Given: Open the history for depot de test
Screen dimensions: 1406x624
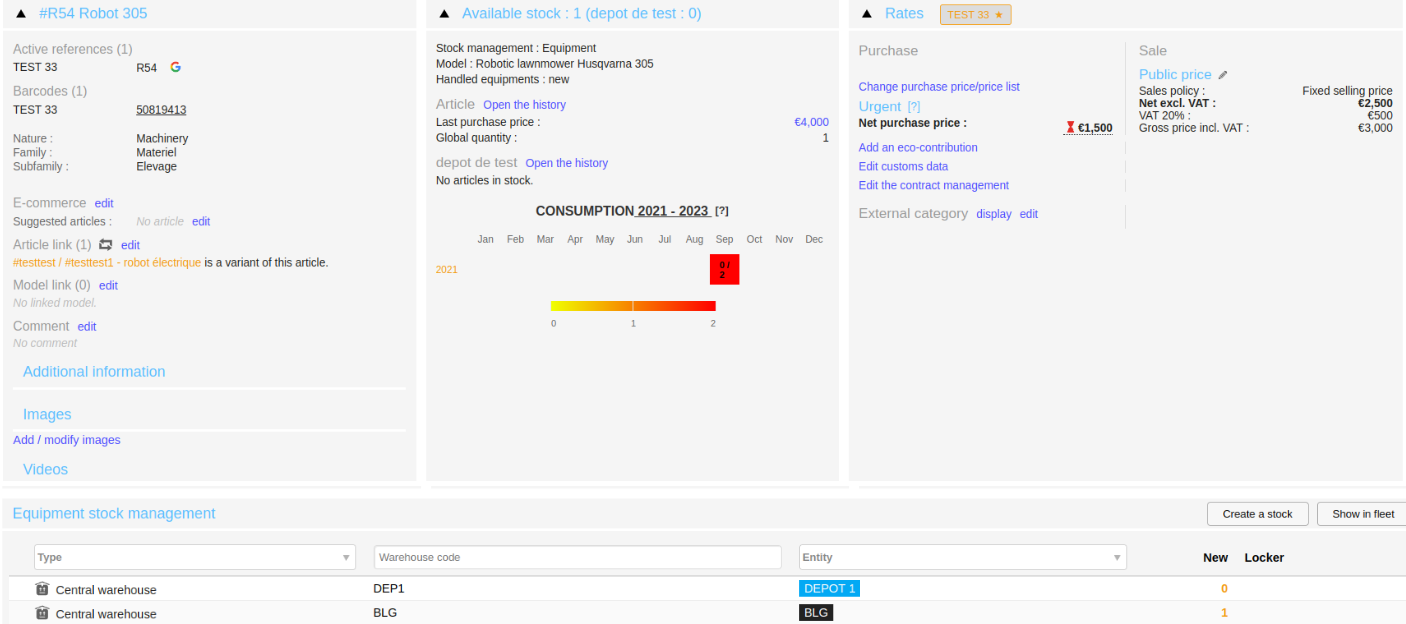Looking at the screenshot, I should point(566,163).
